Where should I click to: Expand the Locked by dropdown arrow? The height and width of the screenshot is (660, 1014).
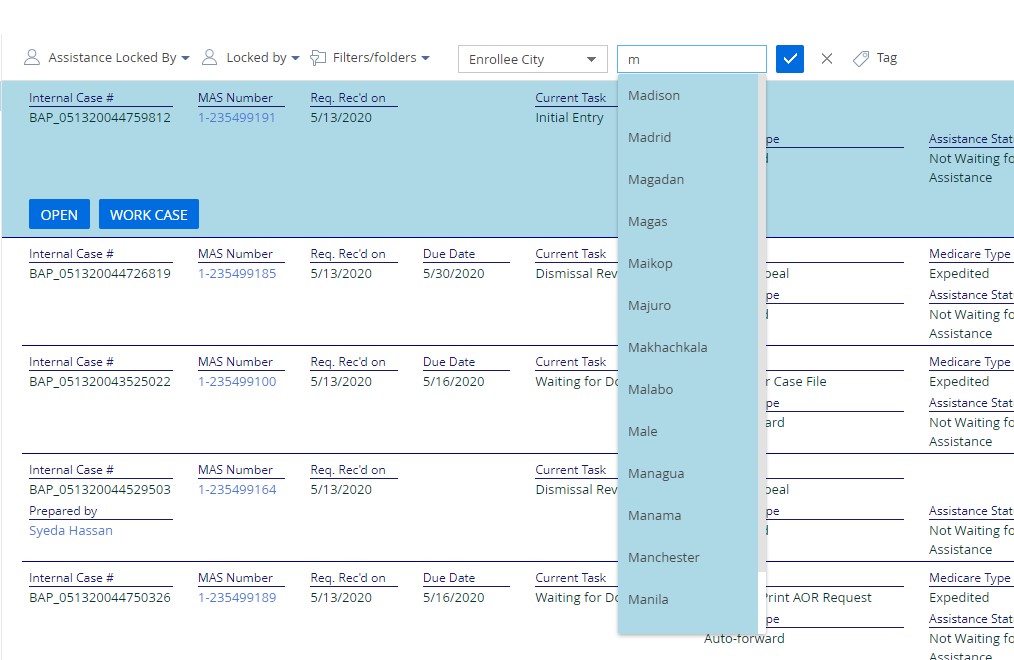point(296,58)
